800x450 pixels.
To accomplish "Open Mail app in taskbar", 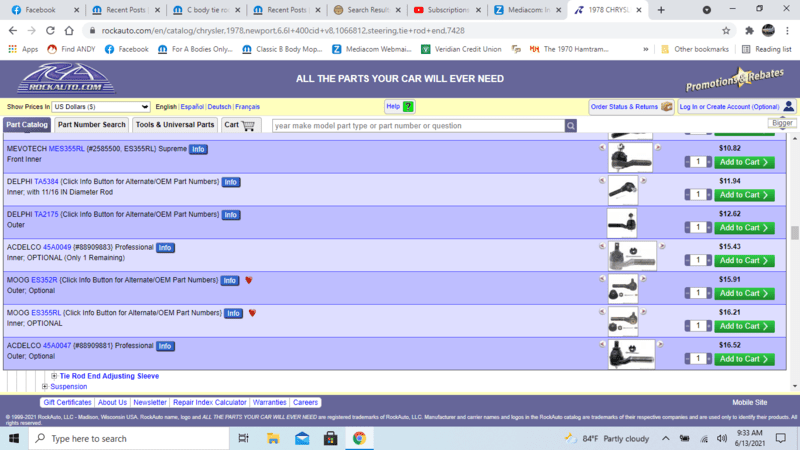I will pos(302,438).
